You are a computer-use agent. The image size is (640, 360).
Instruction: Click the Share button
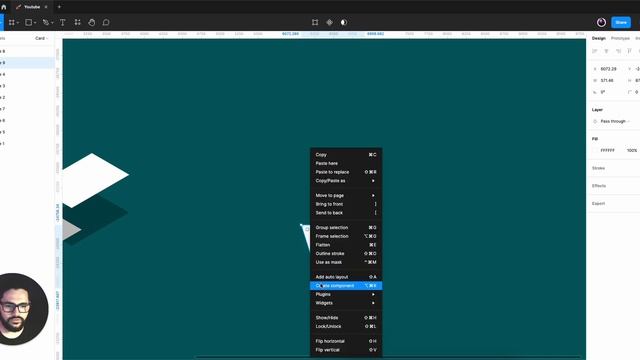point(621,22)
